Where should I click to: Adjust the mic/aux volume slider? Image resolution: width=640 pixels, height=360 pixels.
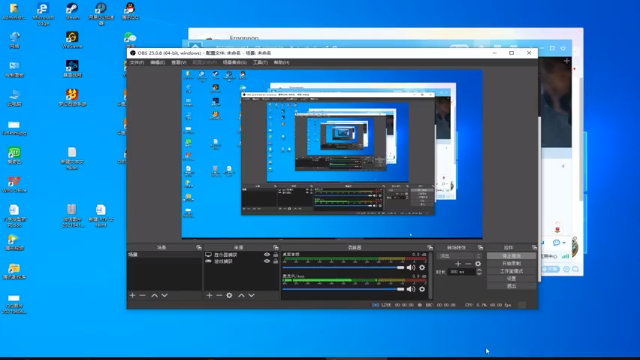coord(343,289)
